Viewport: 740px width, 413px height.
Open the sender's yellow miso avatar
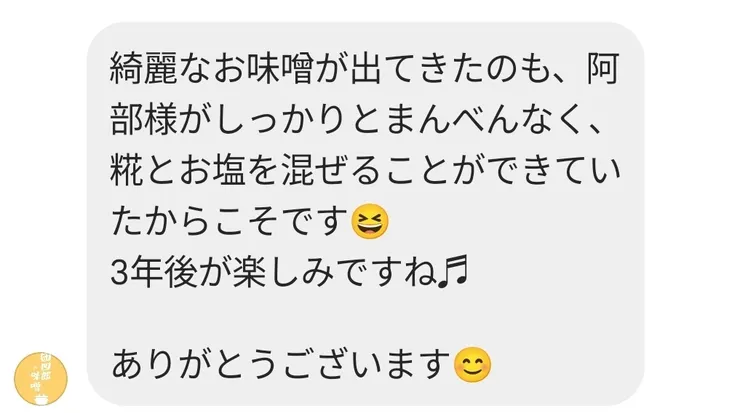click(41, 379)
